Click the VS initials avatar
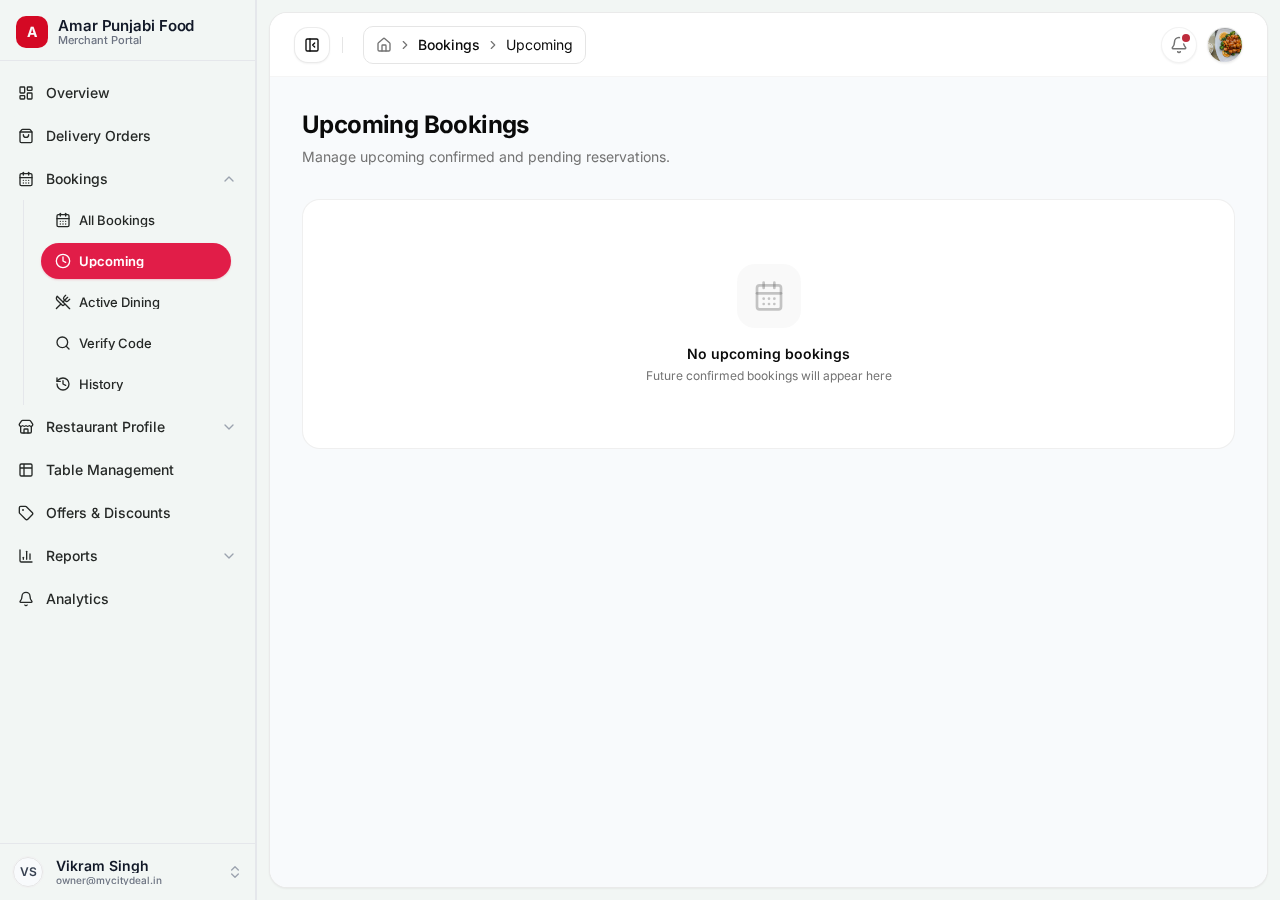Image resolution: width=1280 pixels, height=900 pixels. [28, 872]
